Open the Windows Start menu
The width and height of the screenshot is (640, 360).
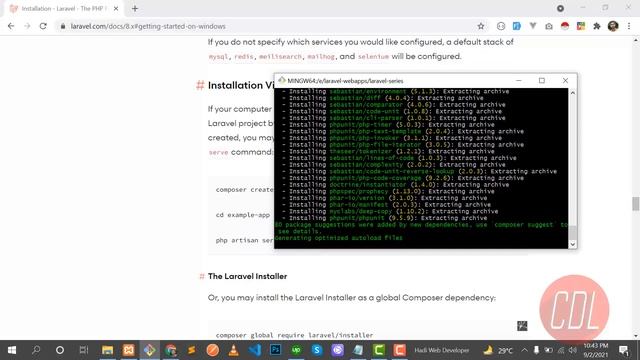click(12, 350)
